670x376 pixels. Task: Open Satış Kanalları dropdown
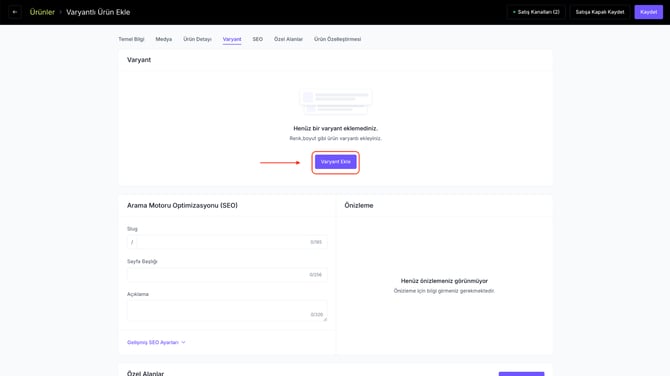(x=536, y=12)
